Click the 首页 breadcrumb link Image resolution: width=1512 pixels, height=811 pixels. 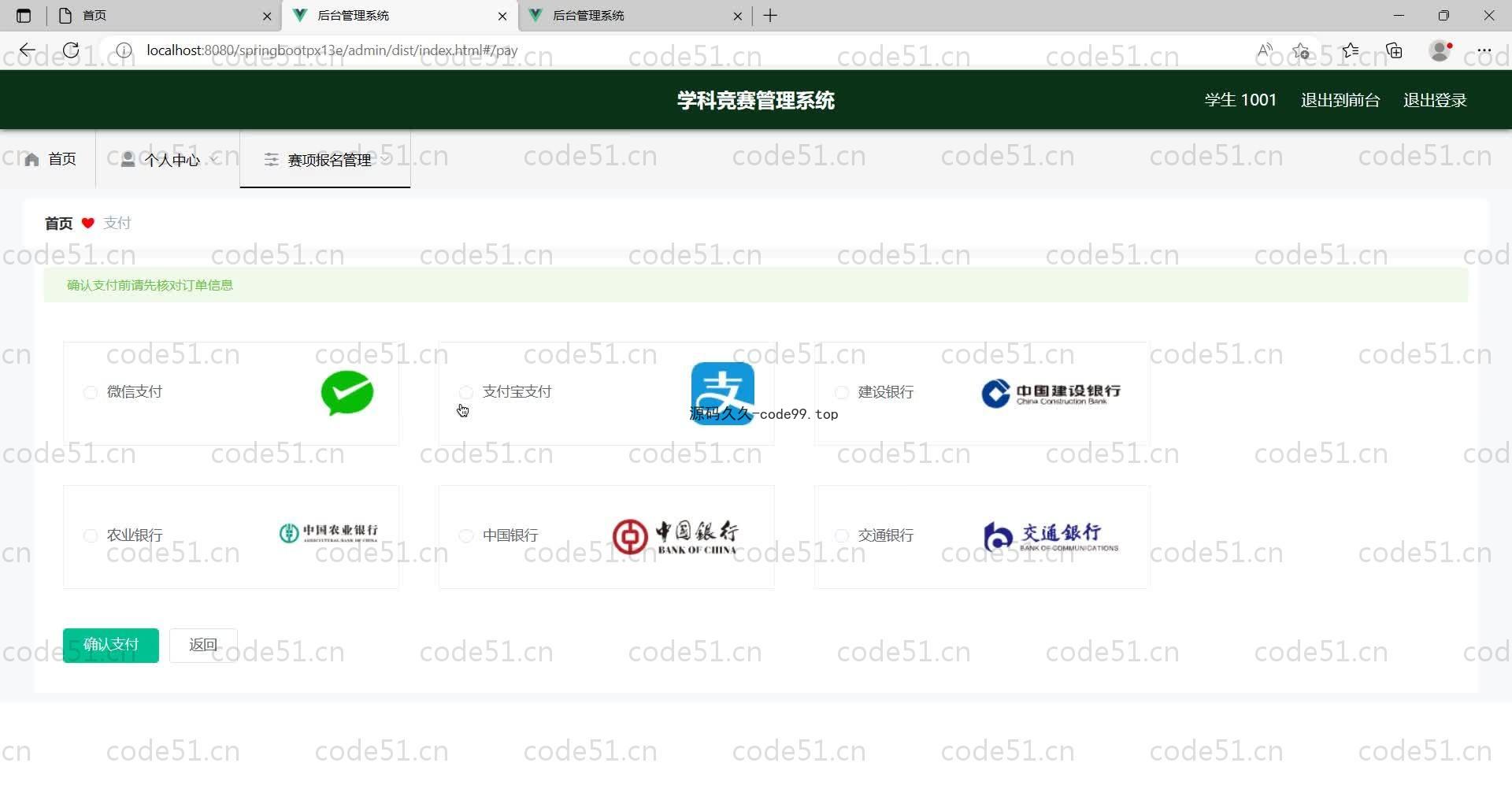click(x=58, y=224)
